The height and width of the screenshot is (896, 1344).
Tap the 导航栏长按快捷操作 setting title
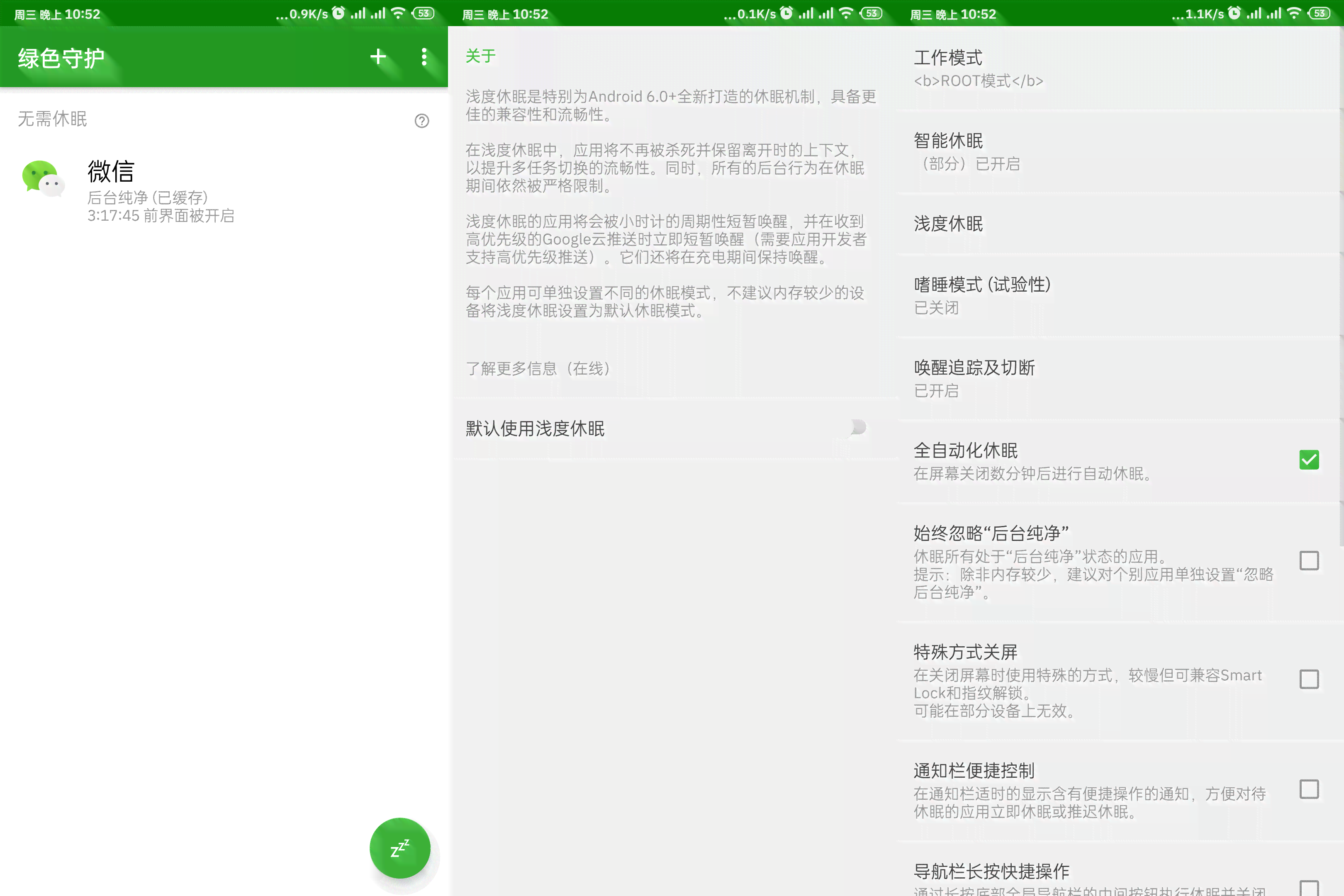tap(991, 872)
